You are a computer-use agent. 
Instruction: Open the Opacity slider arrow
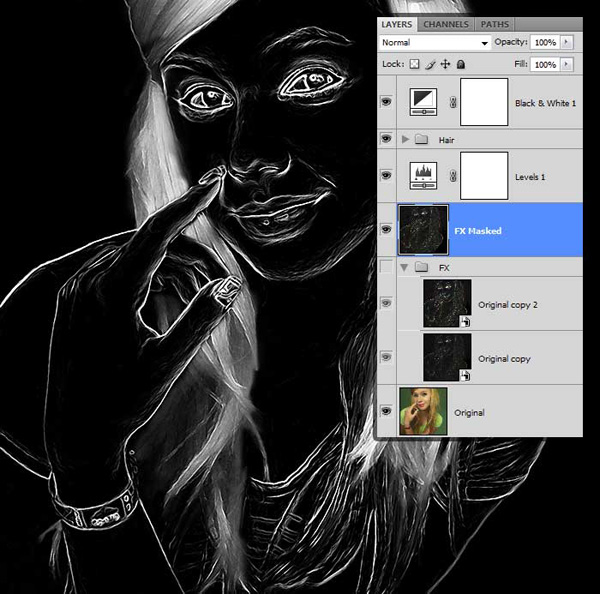point(567,43)
